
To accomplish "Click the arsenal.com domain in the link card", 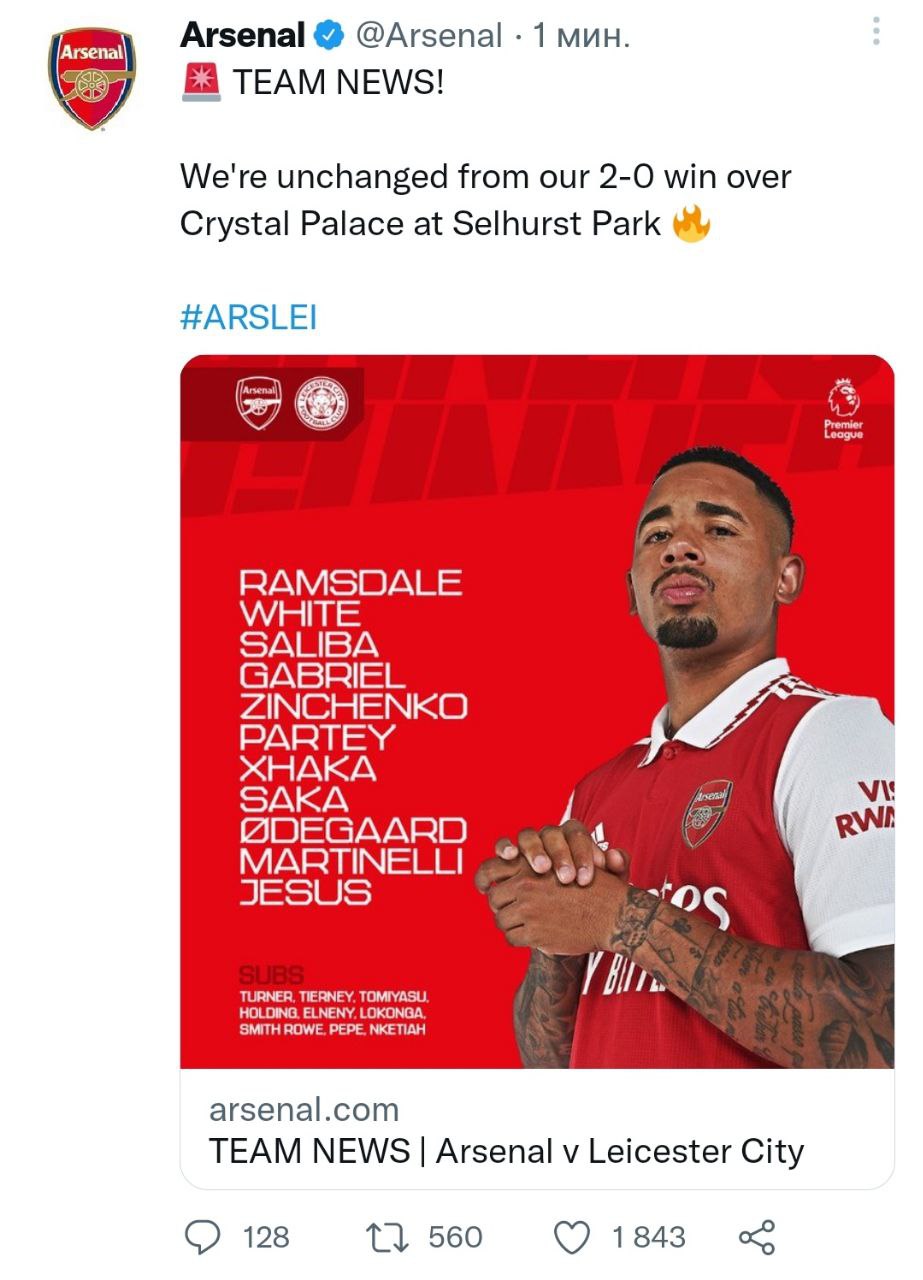I will coord(304,1109).
